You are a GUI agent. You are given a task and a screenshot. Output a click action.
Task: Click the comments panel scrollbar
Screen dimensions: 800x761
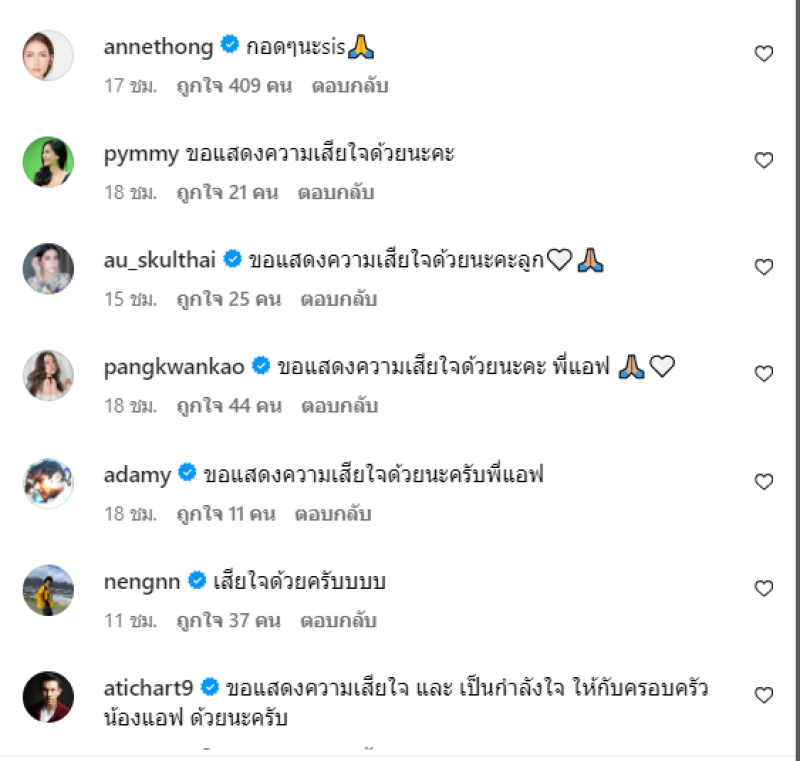pyautogui.click(x=797, y=377)
